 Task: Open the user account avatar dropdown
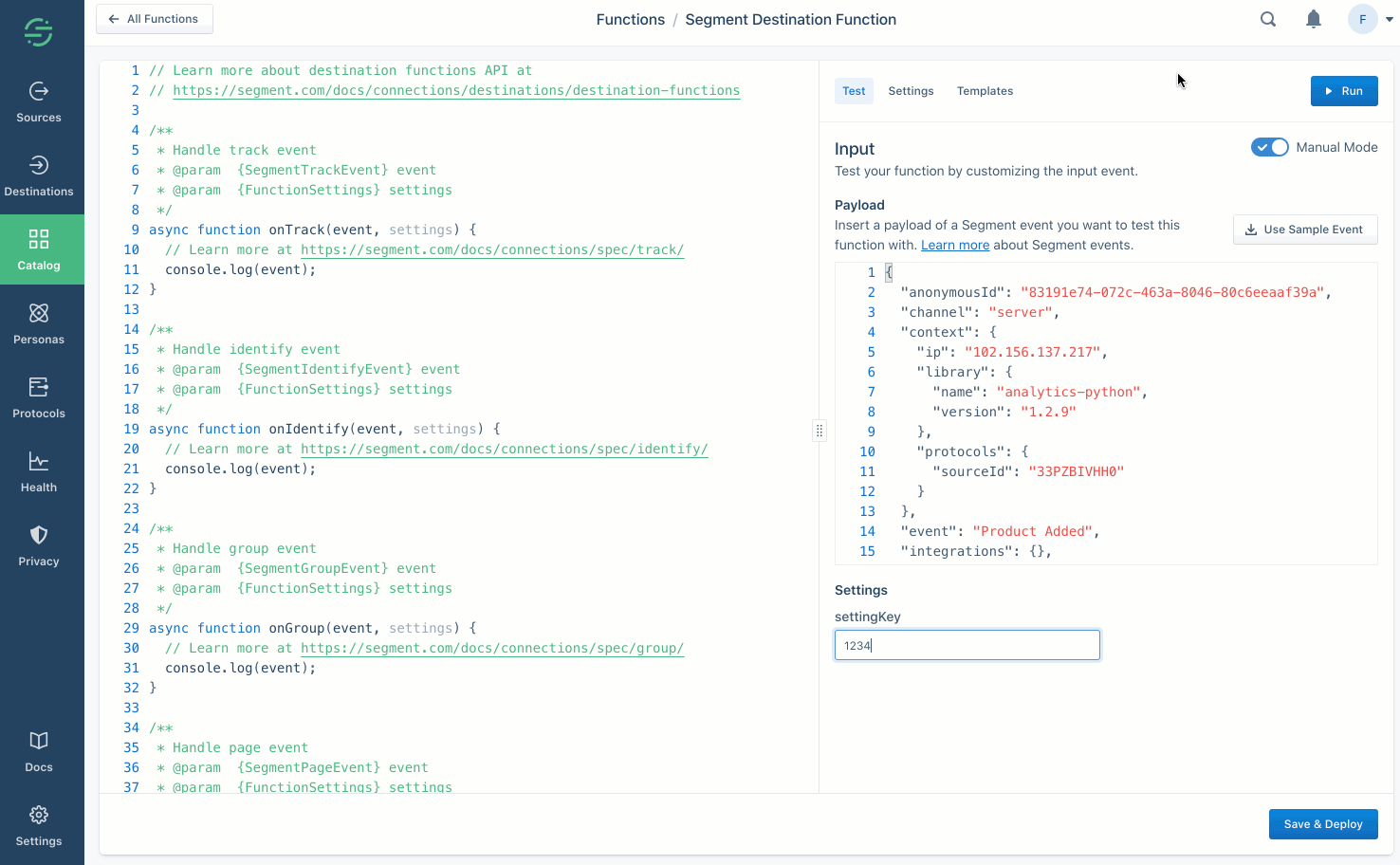[x=1362, y=19]
